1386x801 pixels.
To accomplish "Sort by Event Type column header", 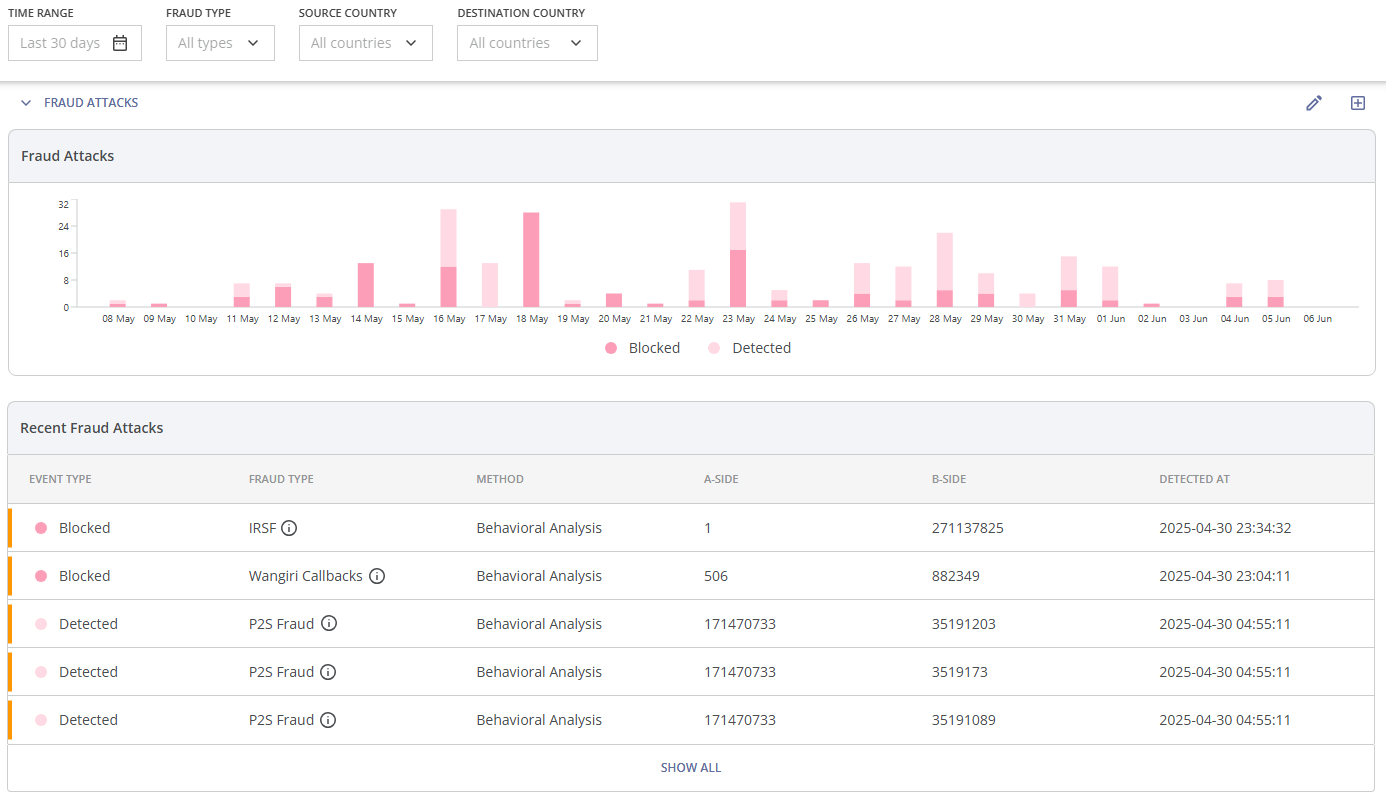I will (x=60, y=479).
